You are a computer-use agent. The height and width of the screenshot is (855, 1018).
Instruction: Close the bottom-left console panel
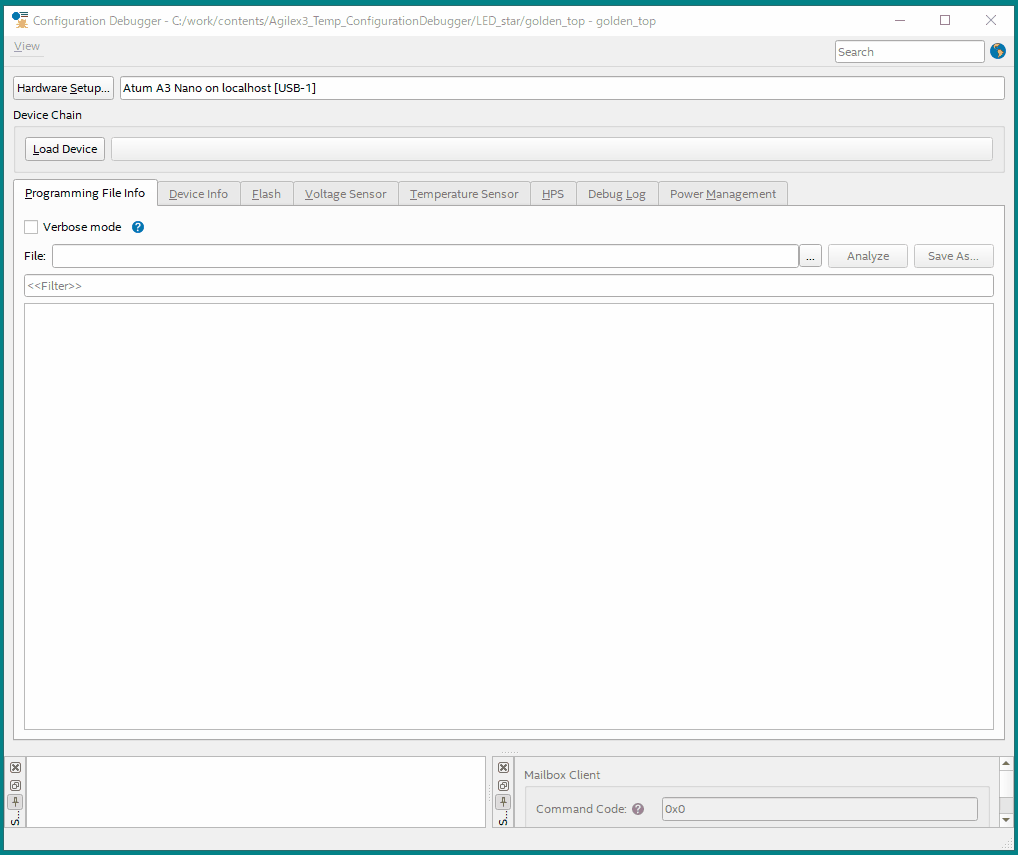15,768
